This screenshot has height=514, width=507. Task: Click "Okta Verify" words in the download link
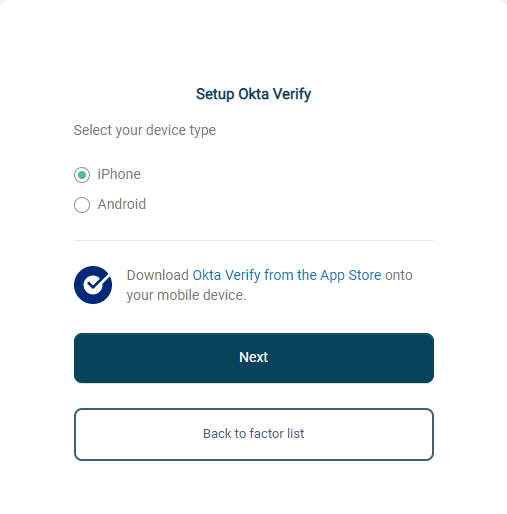(226, 275)
